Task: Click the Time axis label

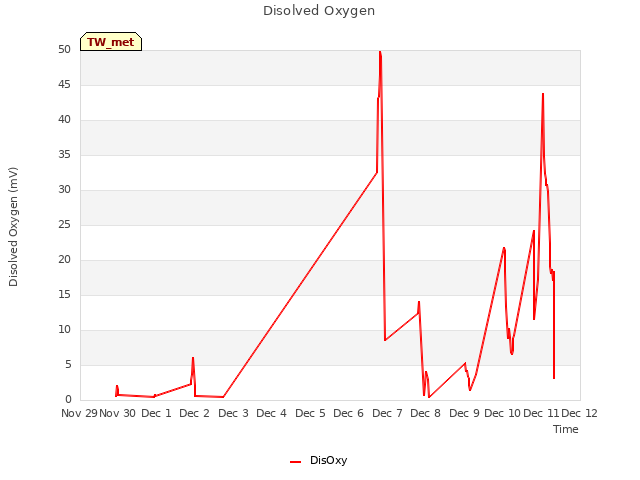Action: pyautogui.click(x=566, y=429)
